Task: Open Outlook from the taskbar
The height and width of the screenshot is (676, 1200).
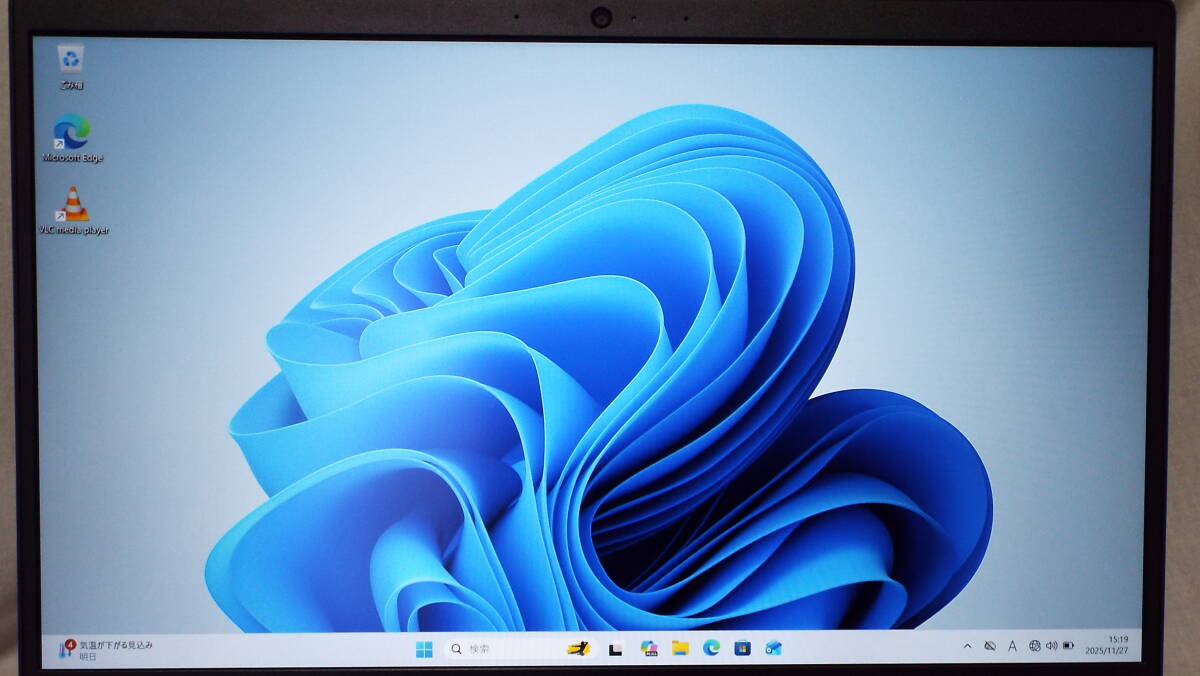Action: coord(773,648)
